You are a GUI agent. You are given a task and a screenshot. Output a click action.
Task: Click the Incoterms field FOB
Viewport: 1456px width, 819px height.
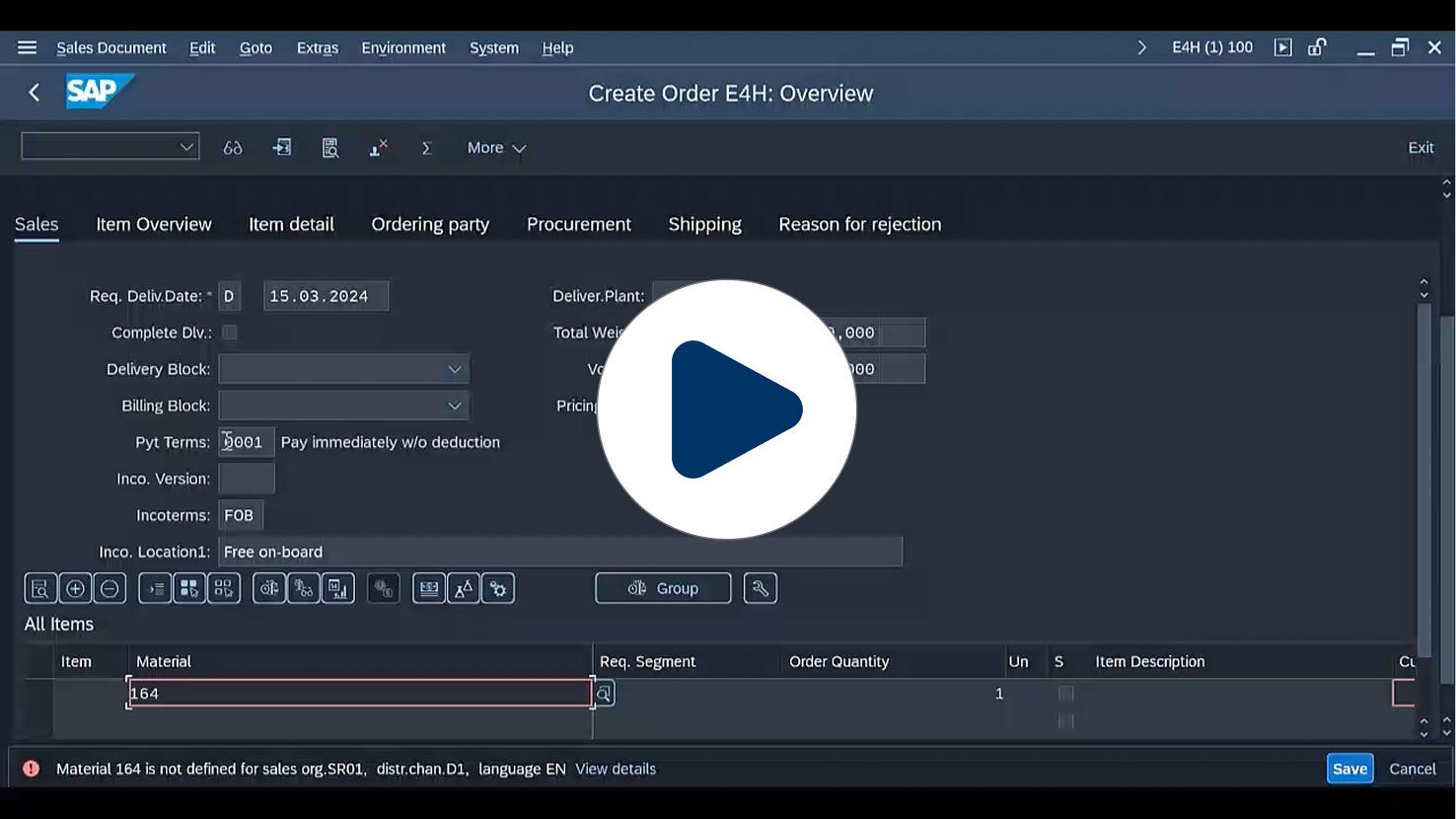coord(241,515)
